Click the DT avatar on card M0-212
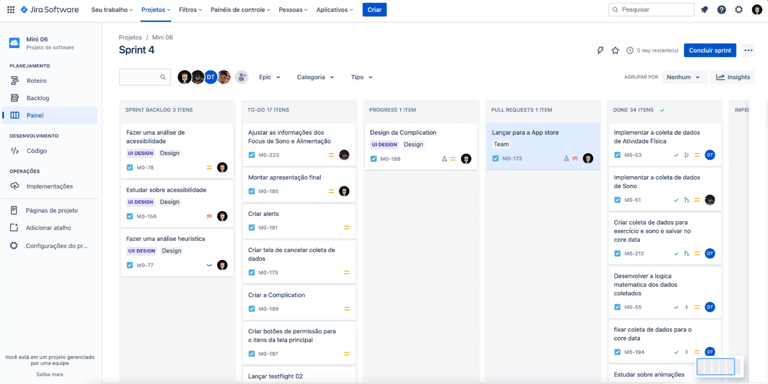The image size is (768, 384). (710, 253)
